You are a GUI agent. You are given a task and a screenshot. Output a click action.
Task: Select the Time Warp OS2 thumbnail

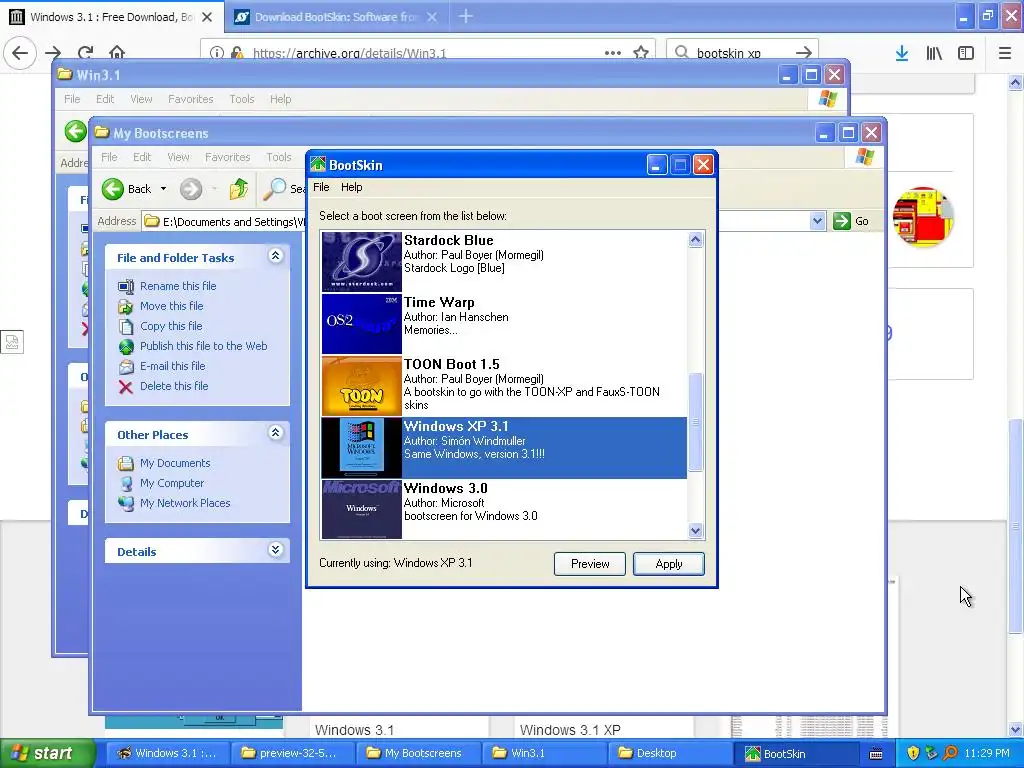point(361,323)
